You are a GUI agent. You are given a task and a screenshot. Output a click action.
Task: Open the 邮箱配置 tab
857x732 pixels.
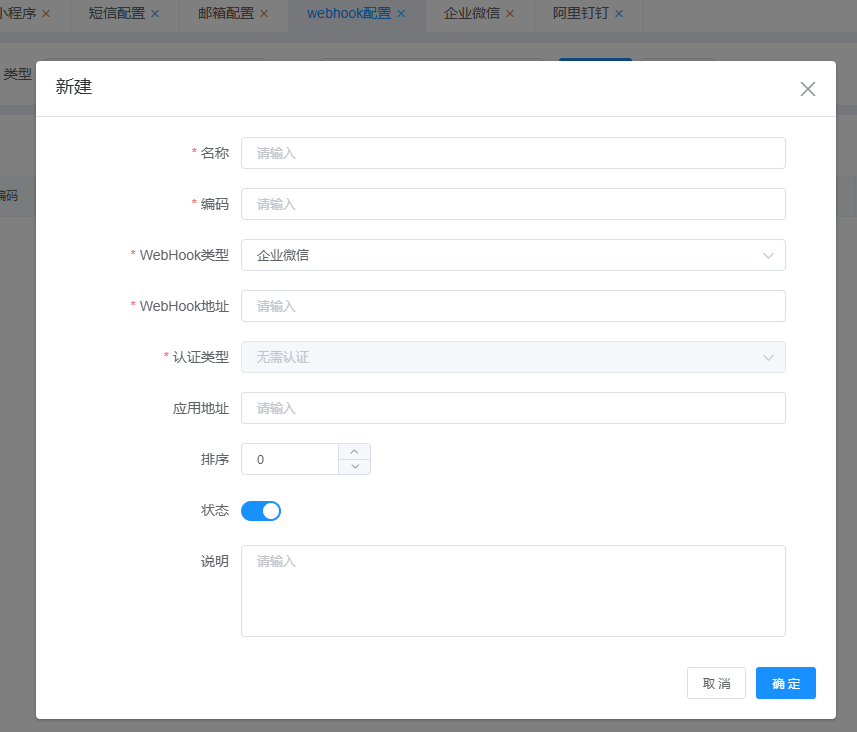226,14
